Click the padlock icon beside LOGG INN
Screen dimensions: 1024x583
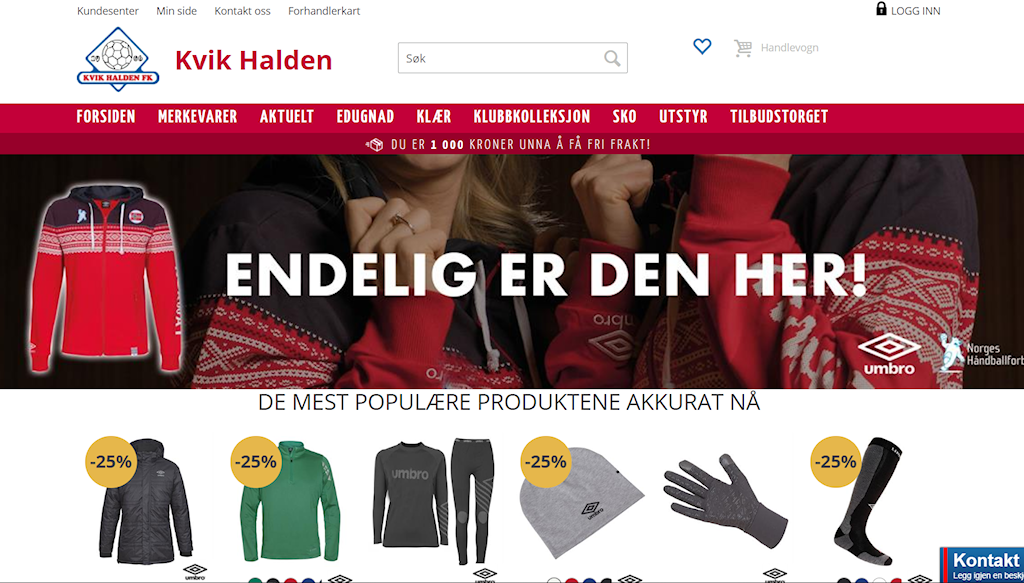click(x=881, y=9)
